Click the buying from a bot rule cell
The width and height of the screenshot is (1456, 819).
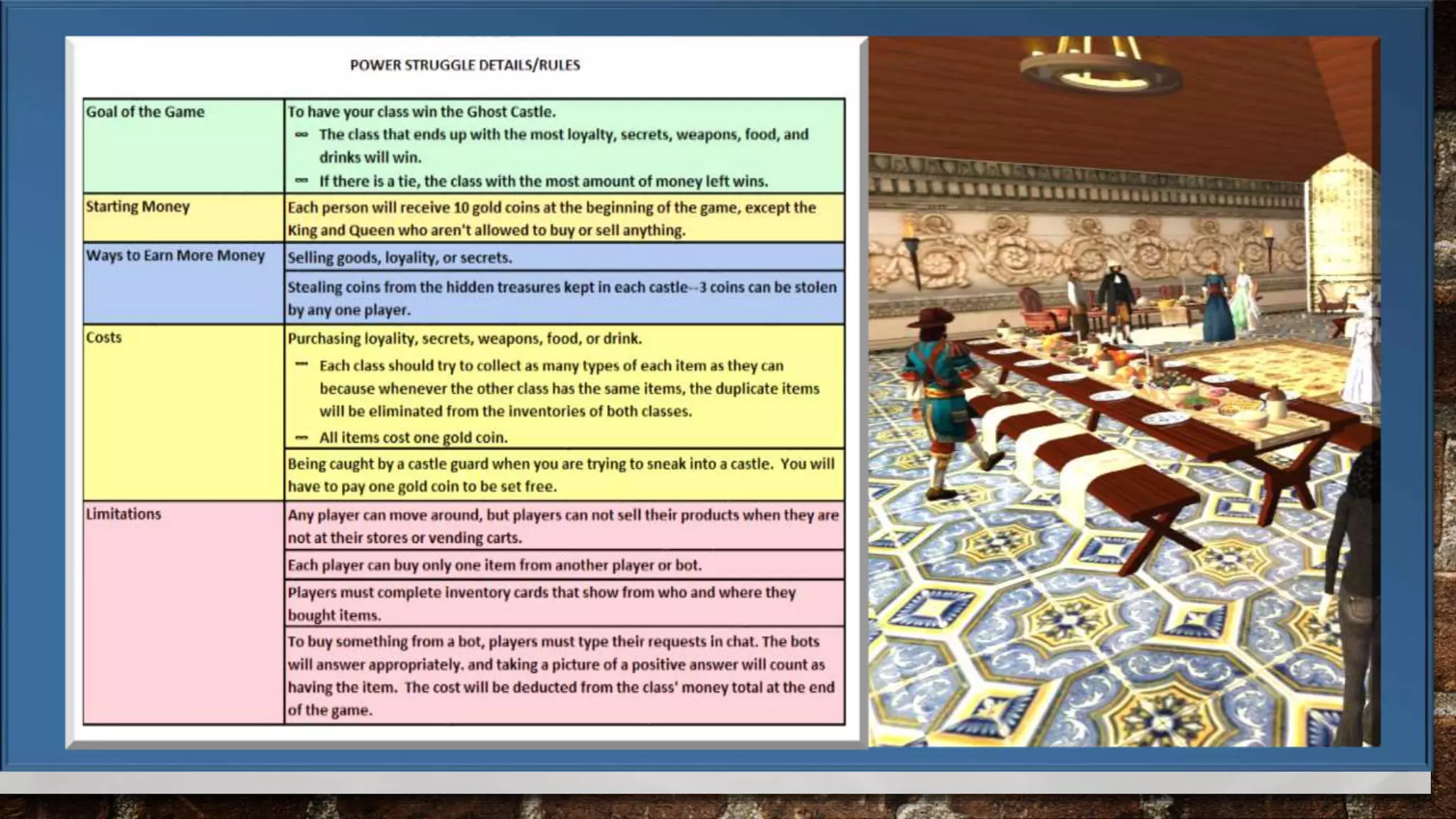(x=562, y=675)
